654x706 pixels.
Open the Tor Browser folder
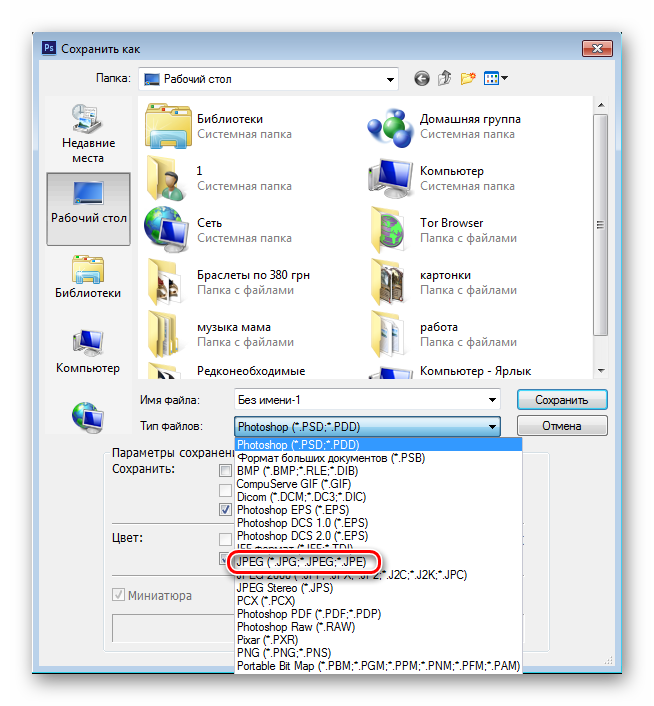pos(442,230)
